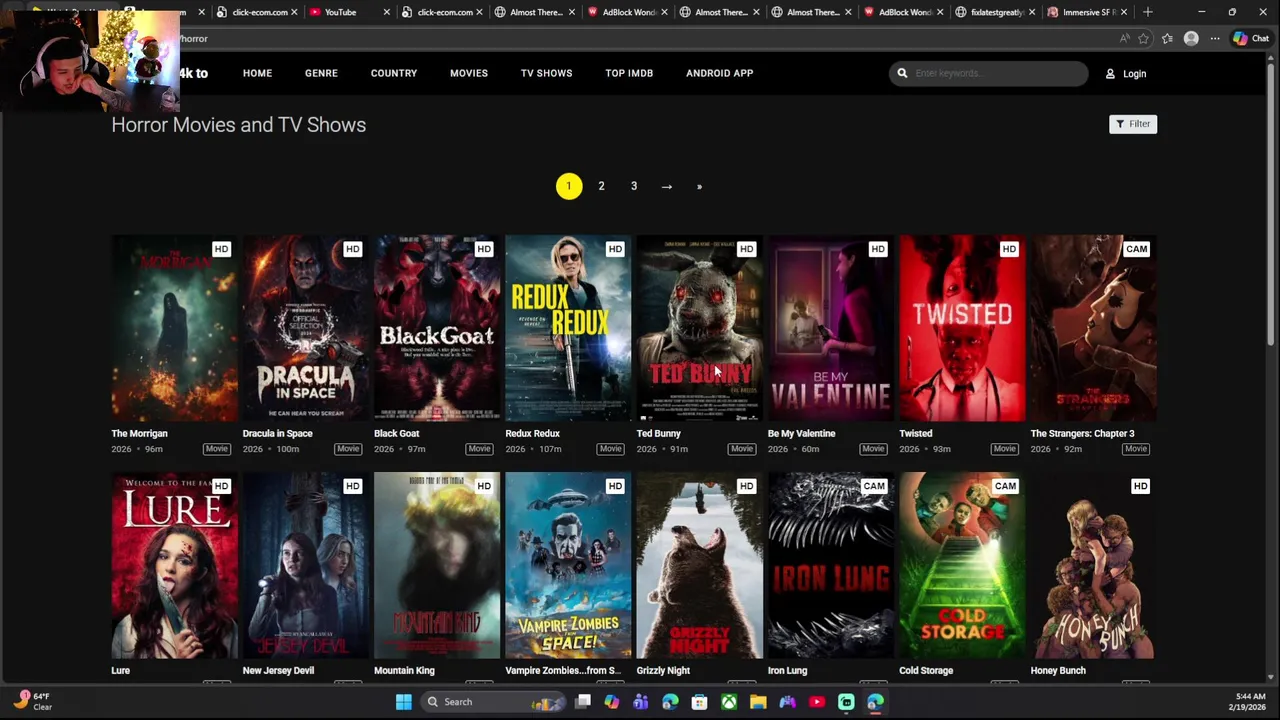Open the game controller app on taskbar
The image size is (1280, 720).
787,702
